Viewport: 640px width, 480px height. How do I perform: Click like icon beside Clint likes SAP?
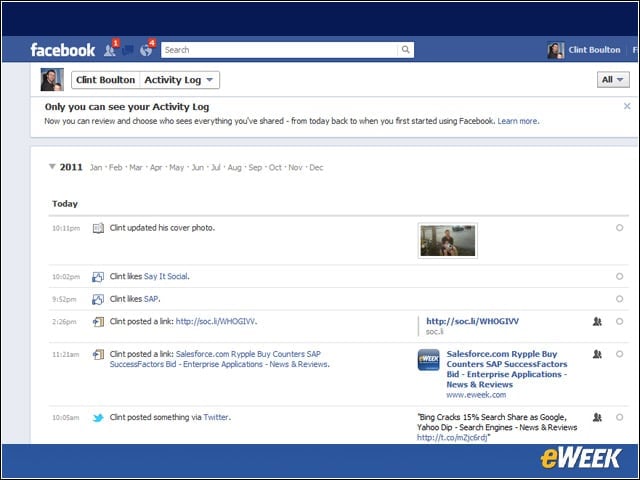tap(98, 299)
